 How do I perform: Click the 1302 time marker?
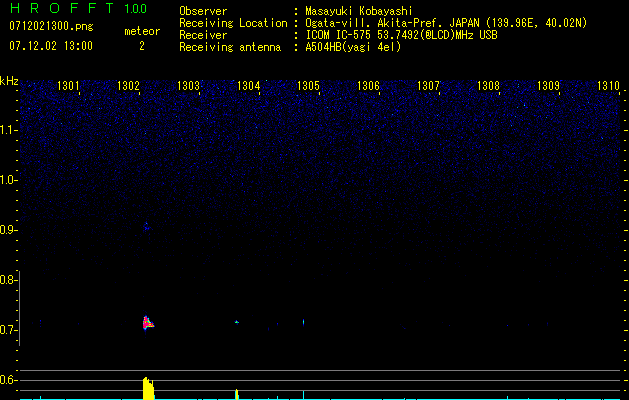128,86
